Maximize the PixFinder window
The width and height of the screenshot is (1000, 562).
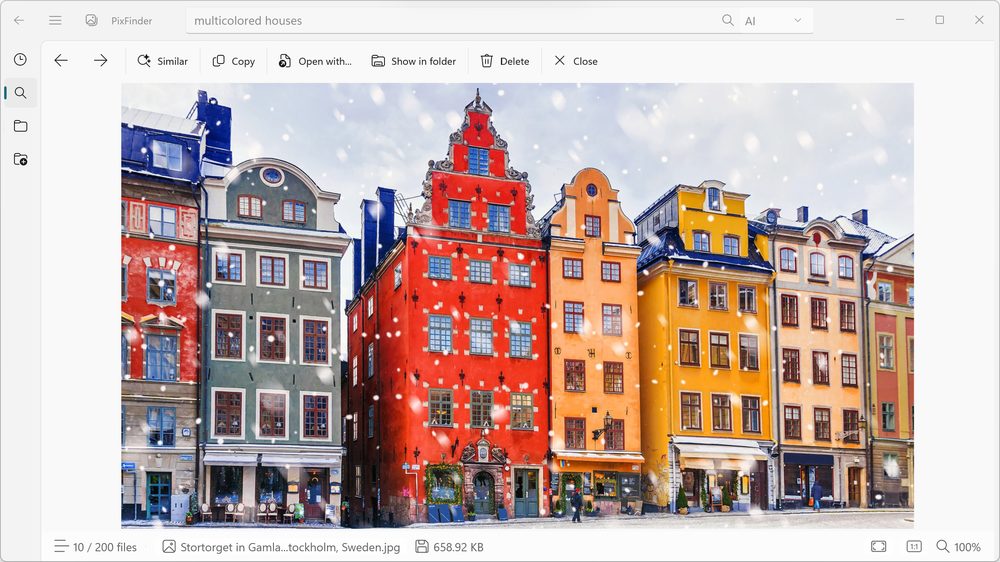pyautogui.click(x=939, y=20)
